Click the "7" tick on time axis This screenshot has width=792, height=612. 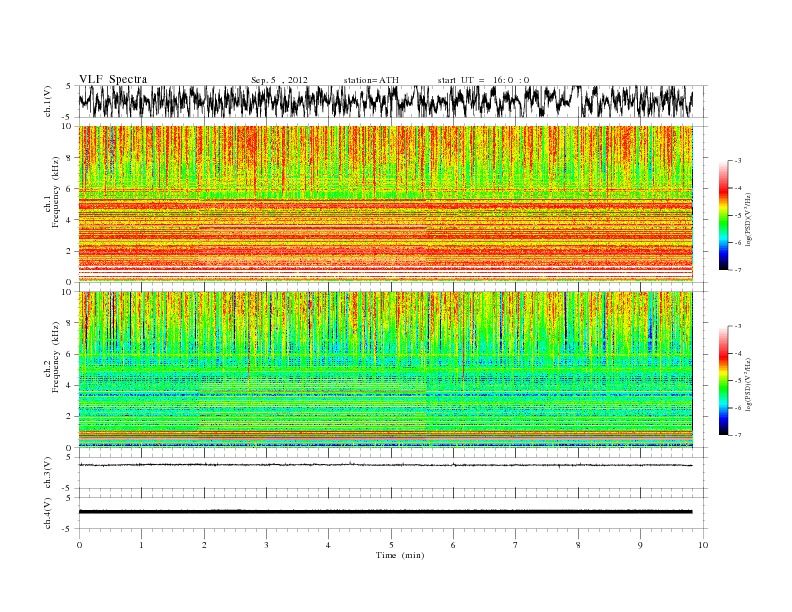point(516,545)
